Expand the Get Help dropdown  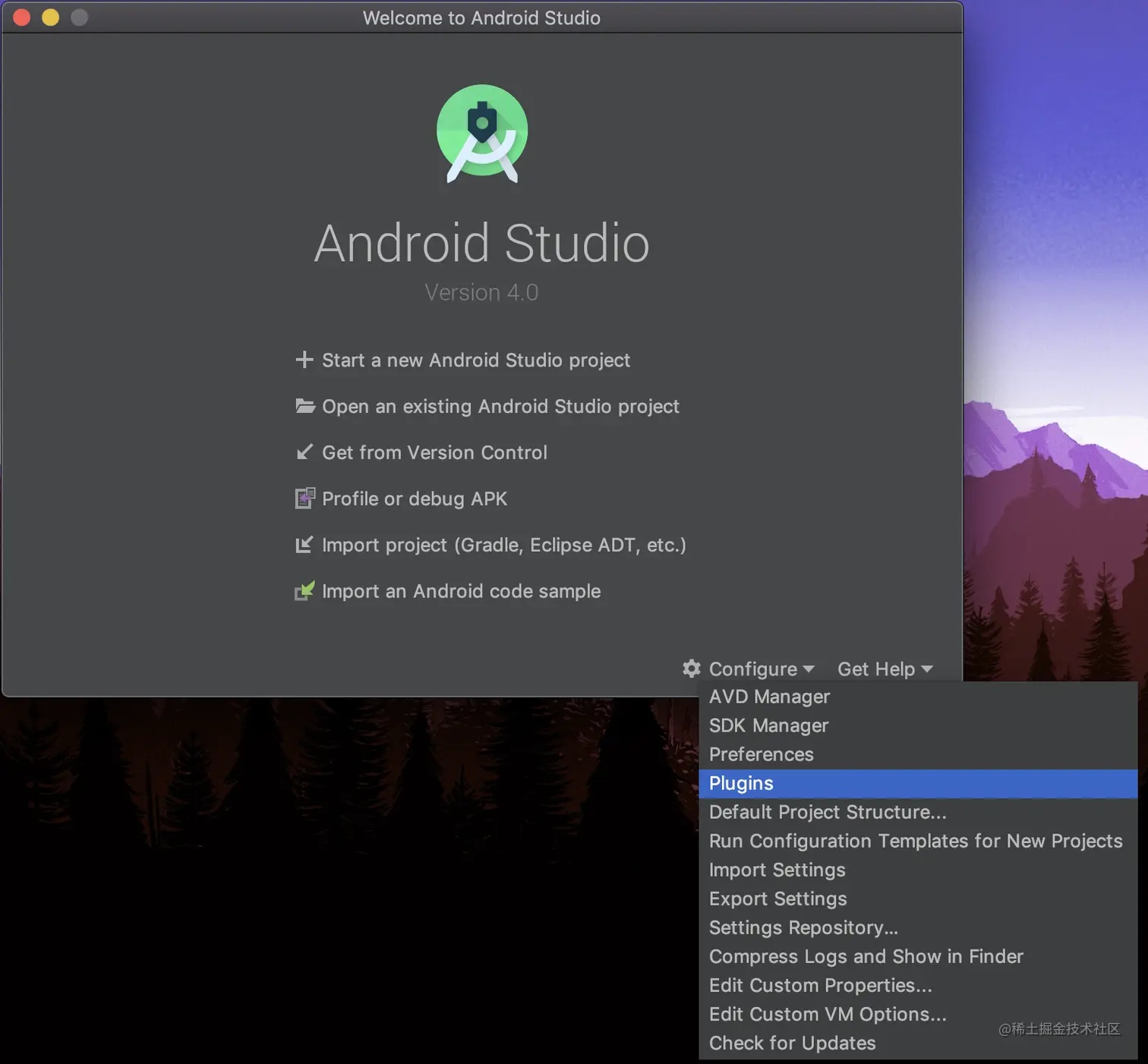(885, 669)
